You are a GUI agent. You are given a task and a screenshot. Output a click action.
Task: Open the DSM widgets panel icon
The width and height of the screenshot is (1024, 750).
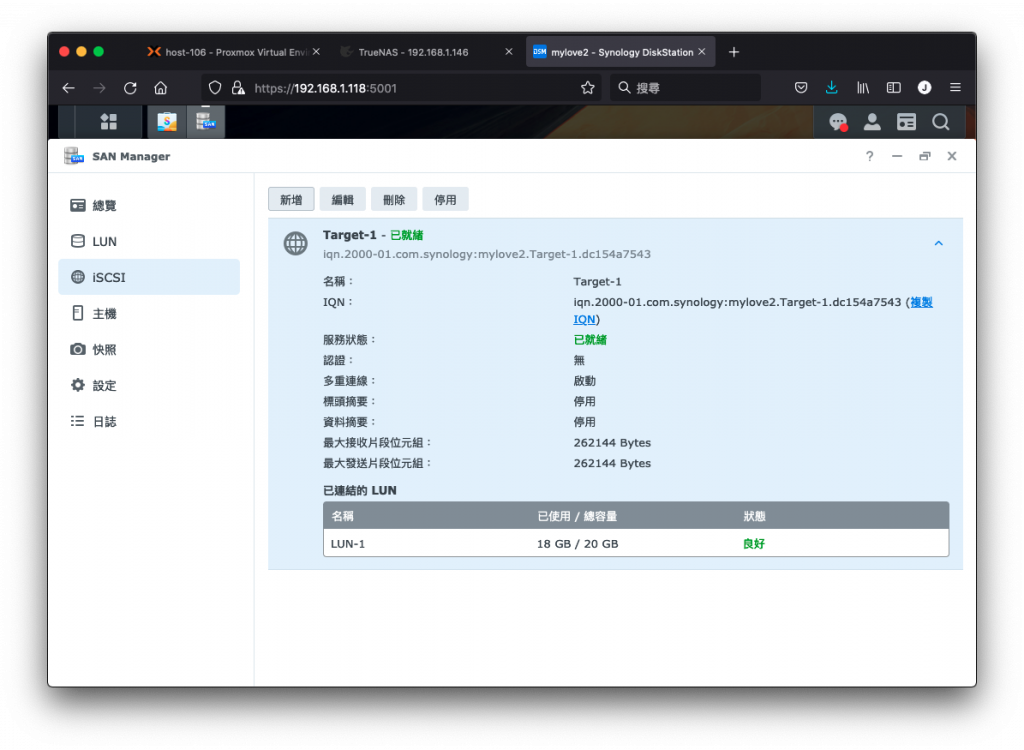tap(906, 122)
